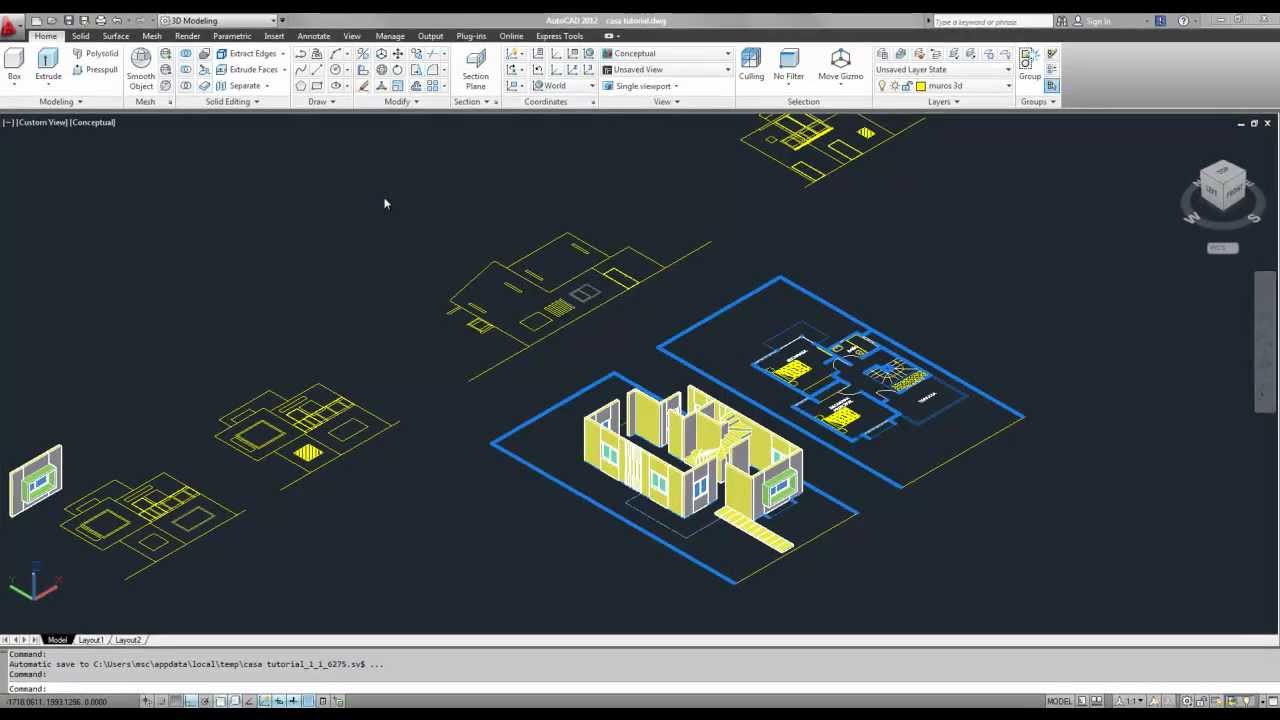This screenshot has width=1280, height=720.
Task: Toggle freeze sun icon for muros 3d layer
Action: tap(894, 86)
